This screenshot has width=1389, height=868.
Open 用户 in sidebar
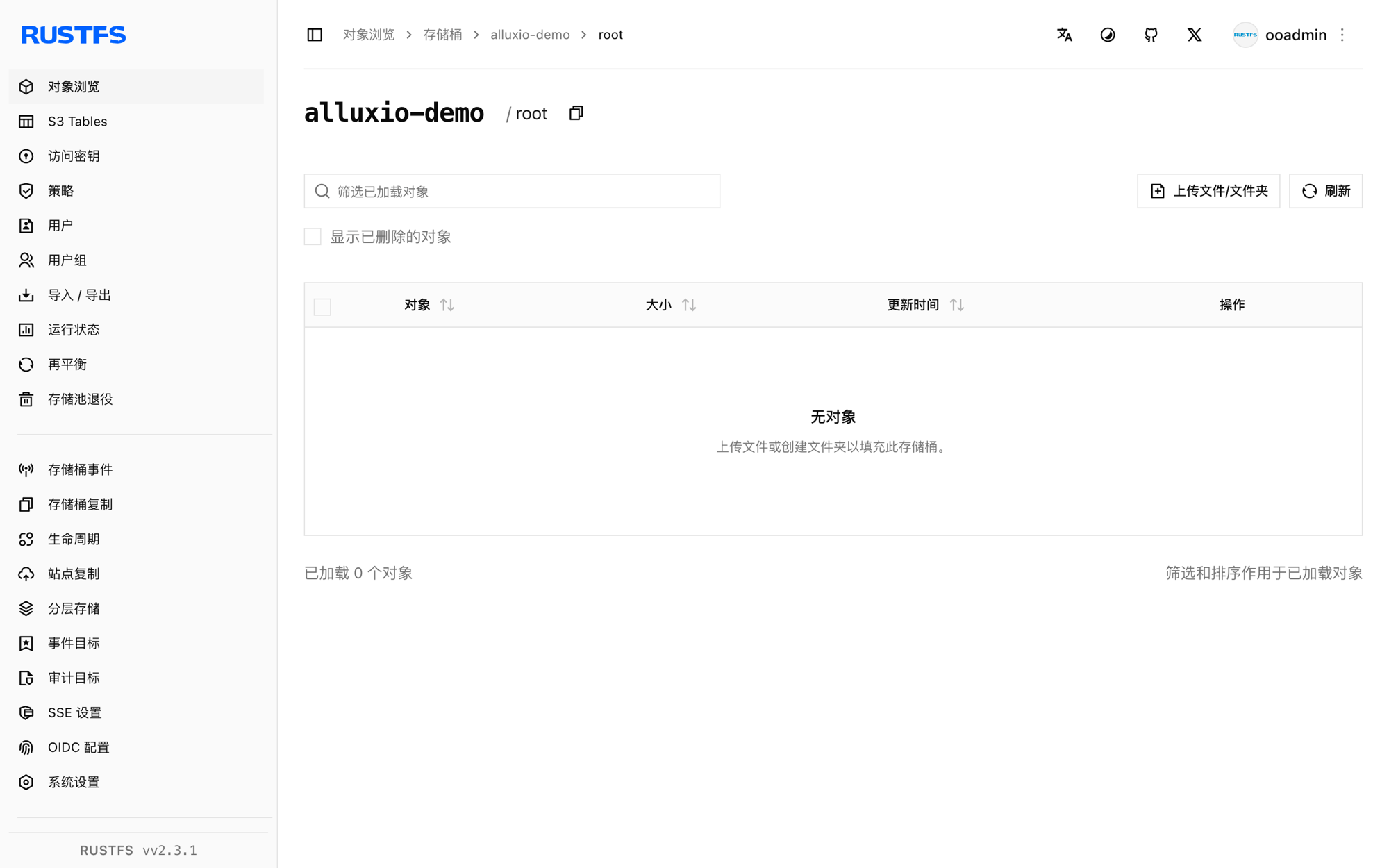click(x=136, y=226)
